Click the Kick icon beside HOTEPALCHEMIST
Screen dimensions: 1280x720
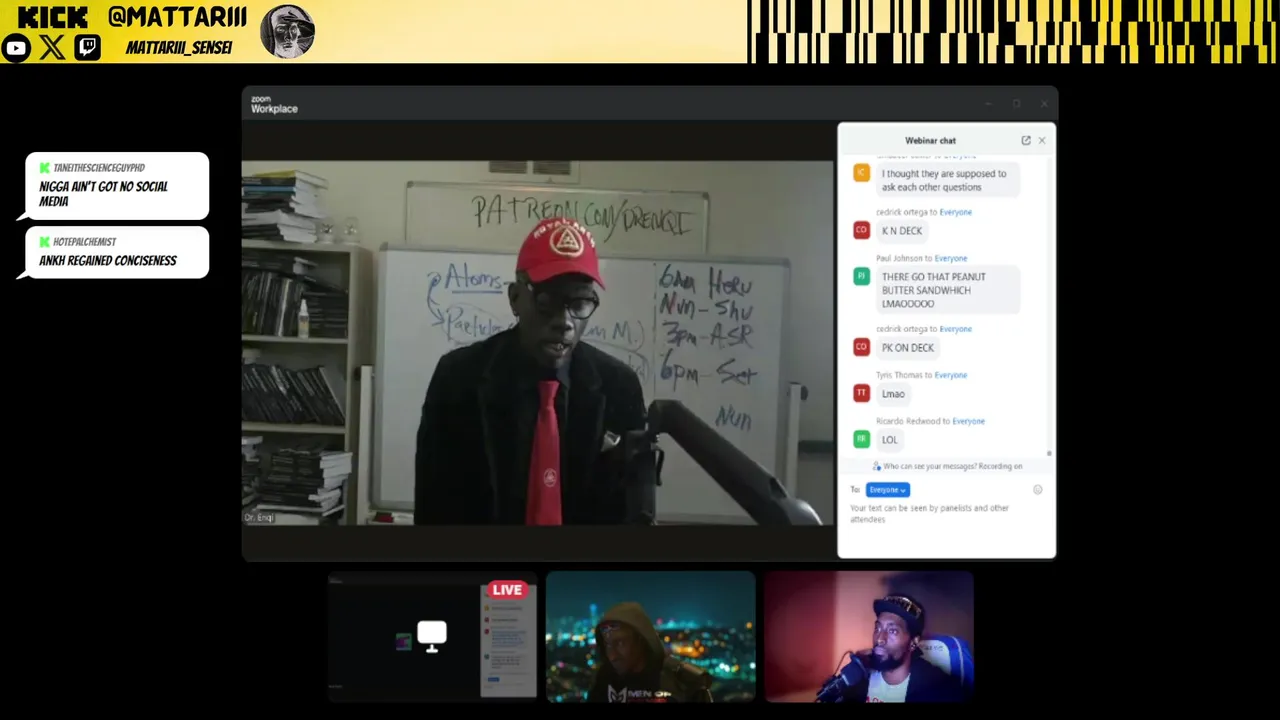click(45, 242)
